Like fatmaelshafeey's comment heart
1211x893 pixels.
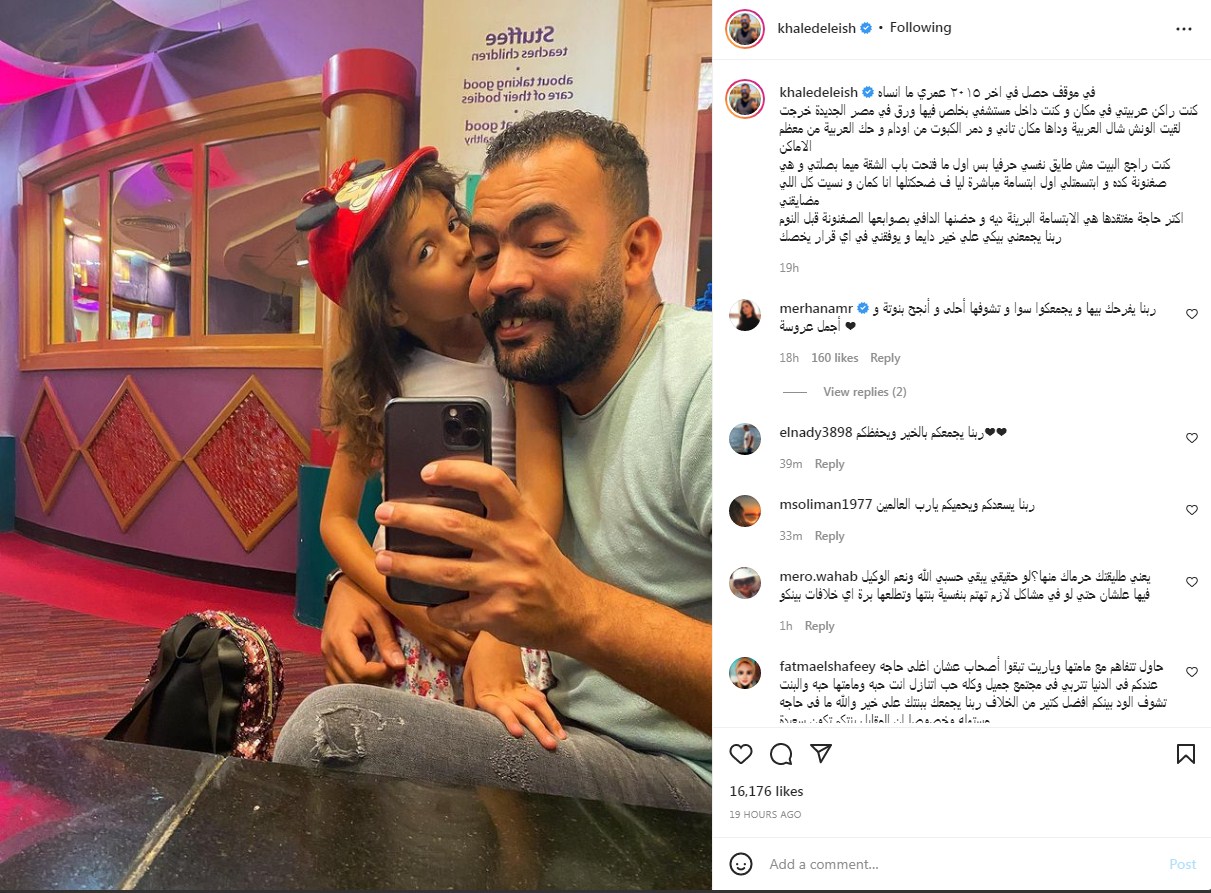pos(1191,671)
